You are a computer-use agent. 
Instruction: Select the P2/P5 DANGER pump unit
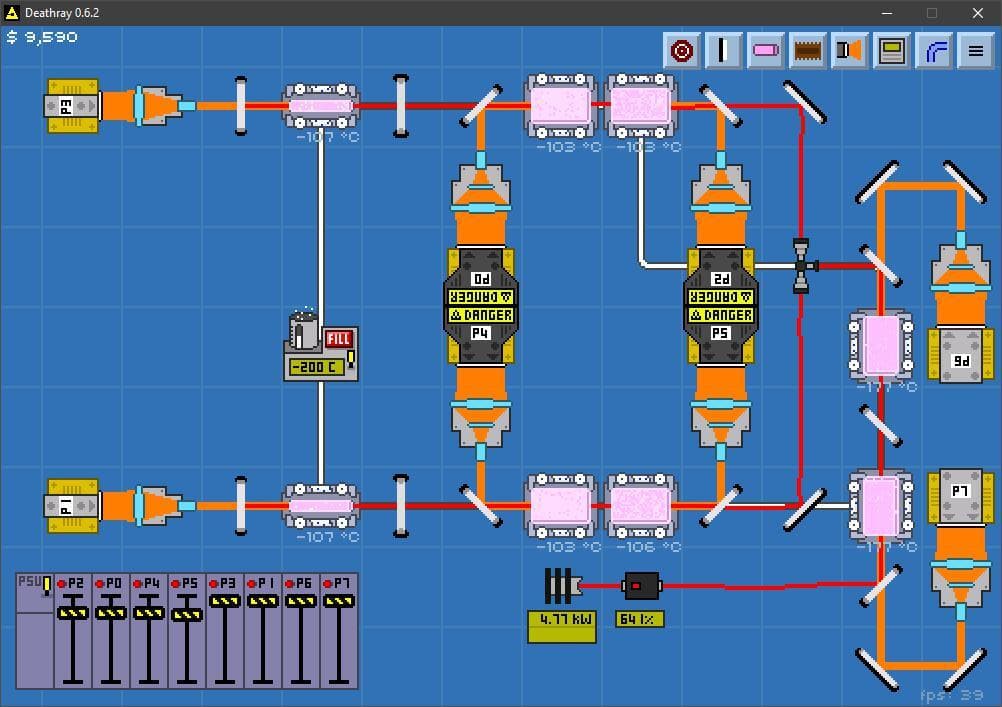721,306
